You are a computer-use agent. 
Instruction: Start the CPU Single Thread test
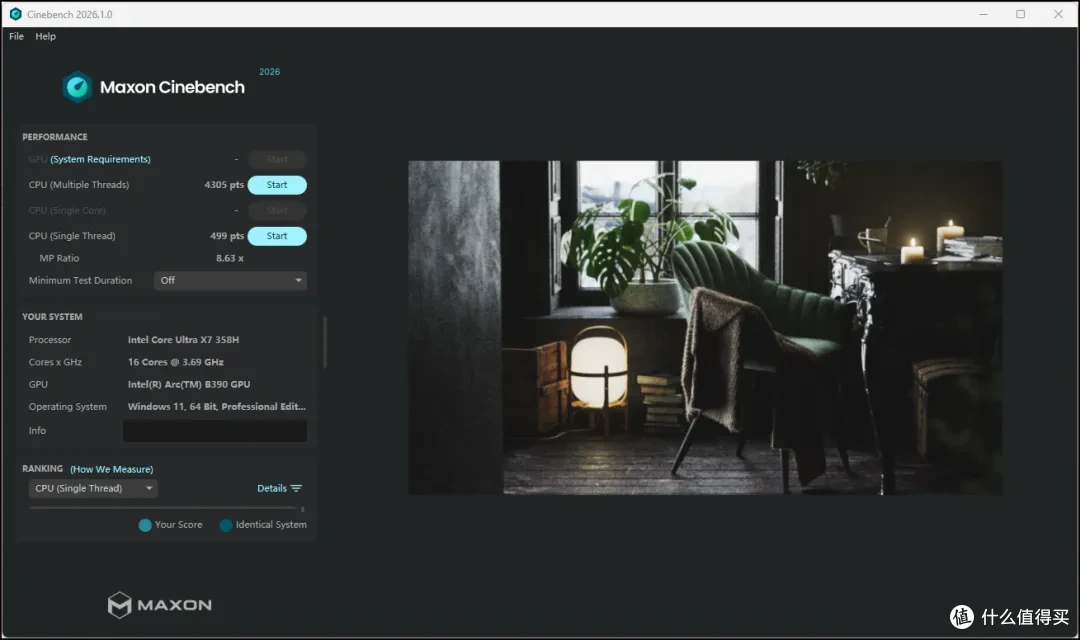(277, 236)
